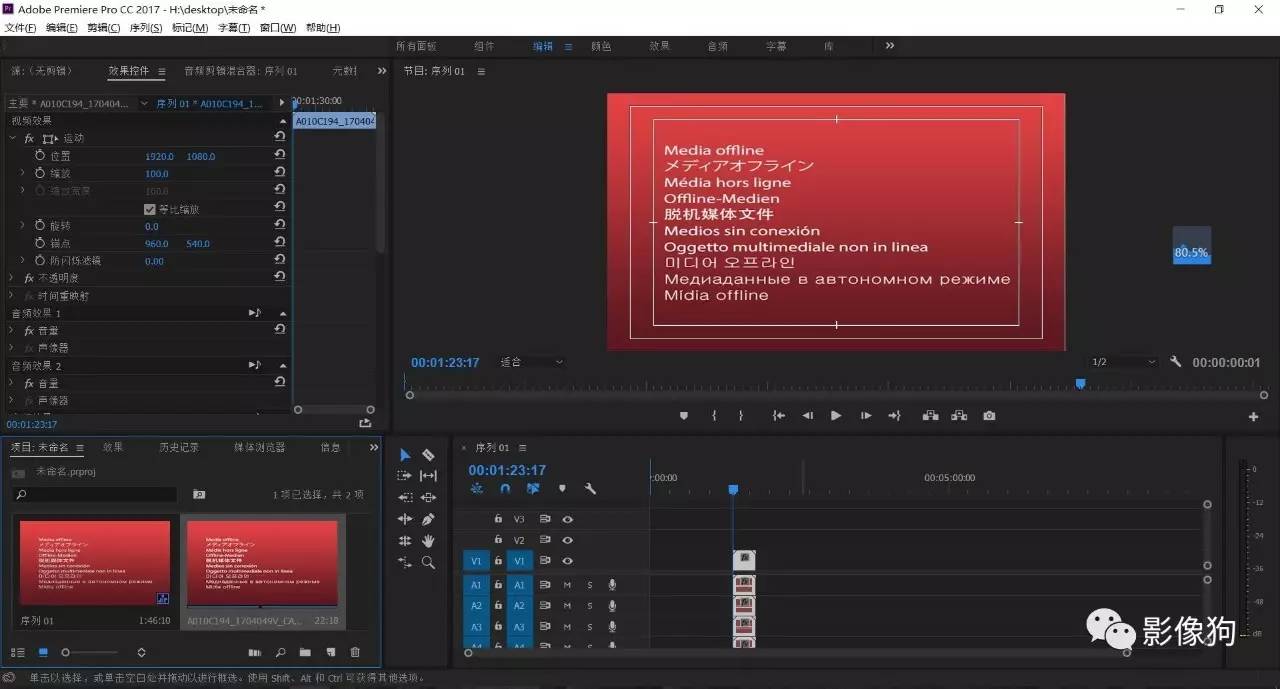Toggle the 等比缩放 uniform scale checkbox
1280x689 pixels.
(x=150, y=209)
